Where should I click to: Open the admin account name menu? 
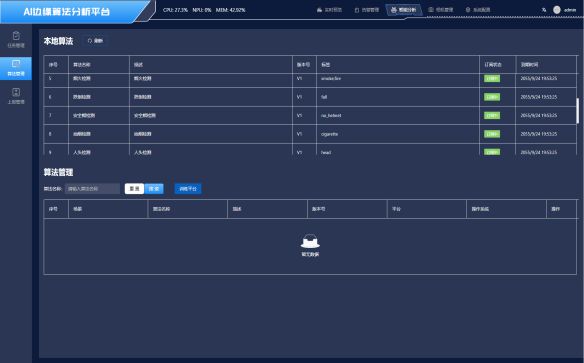570,10
